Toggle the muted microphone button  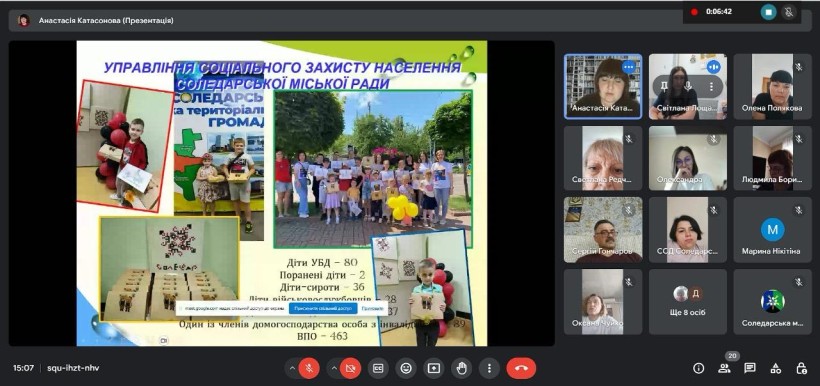pos(309,368)
